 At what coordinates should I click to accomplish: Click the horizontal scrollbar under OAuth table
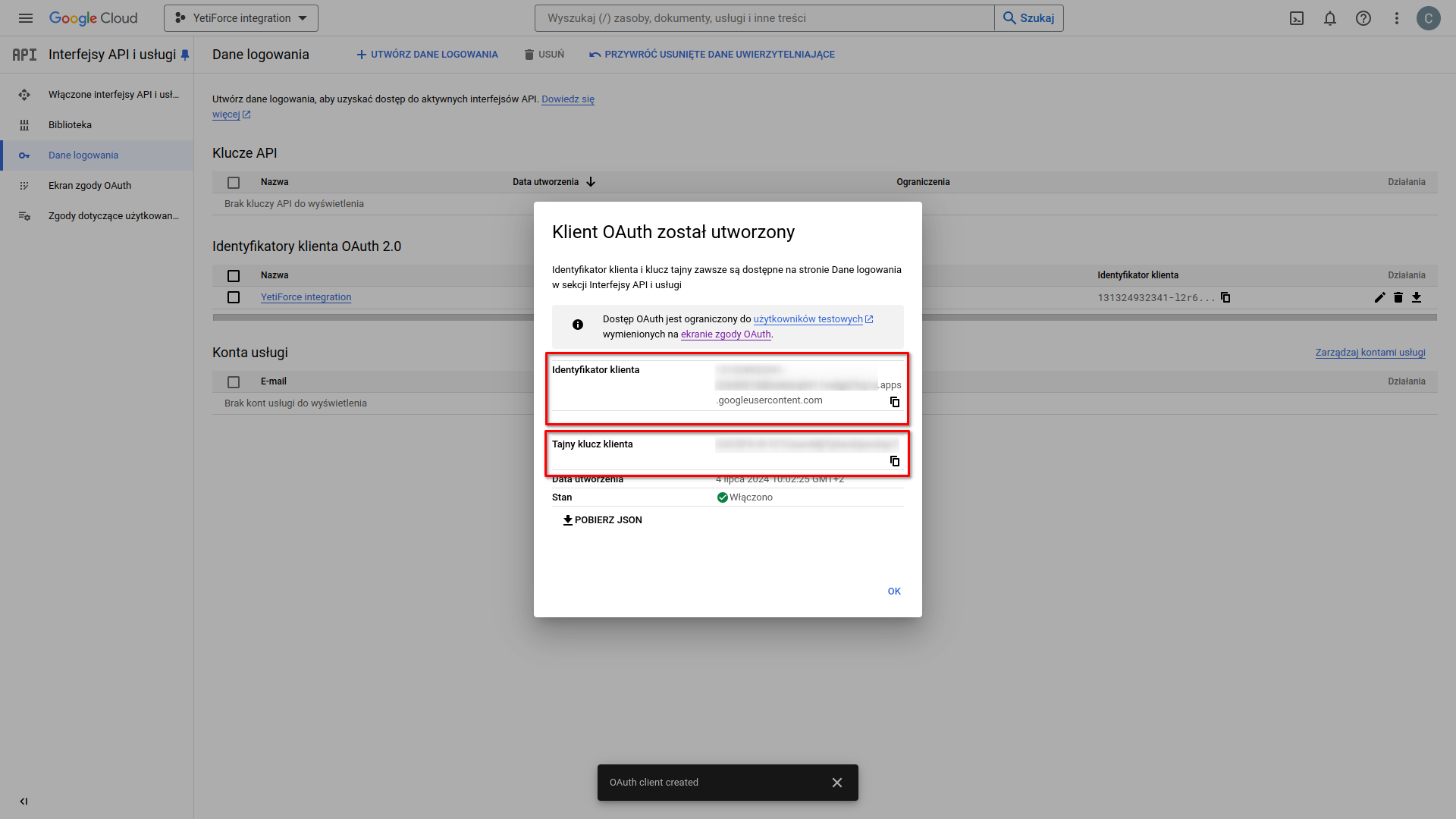(825, 317)
